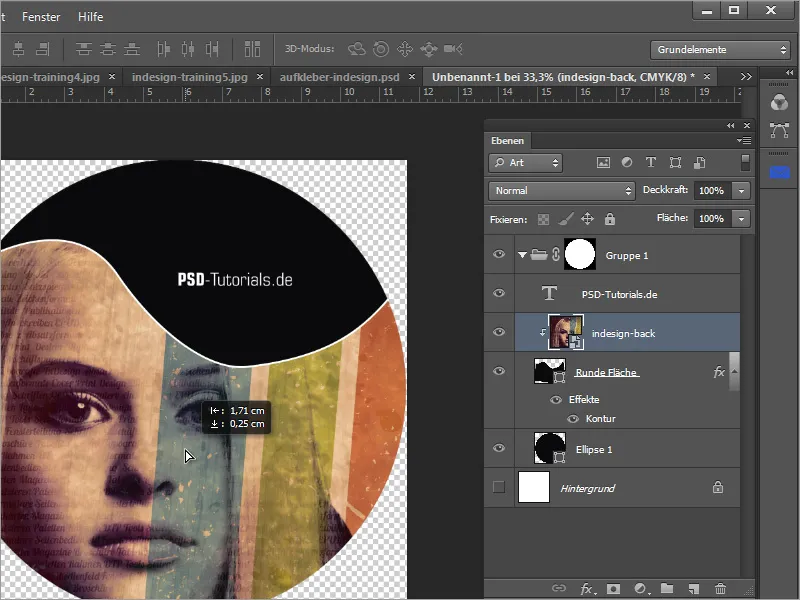Open the Deckkraft slider dropdown arrow
The width and height of the screenshot is (800, 600).
pyautogui.click(x=741, y=191)
